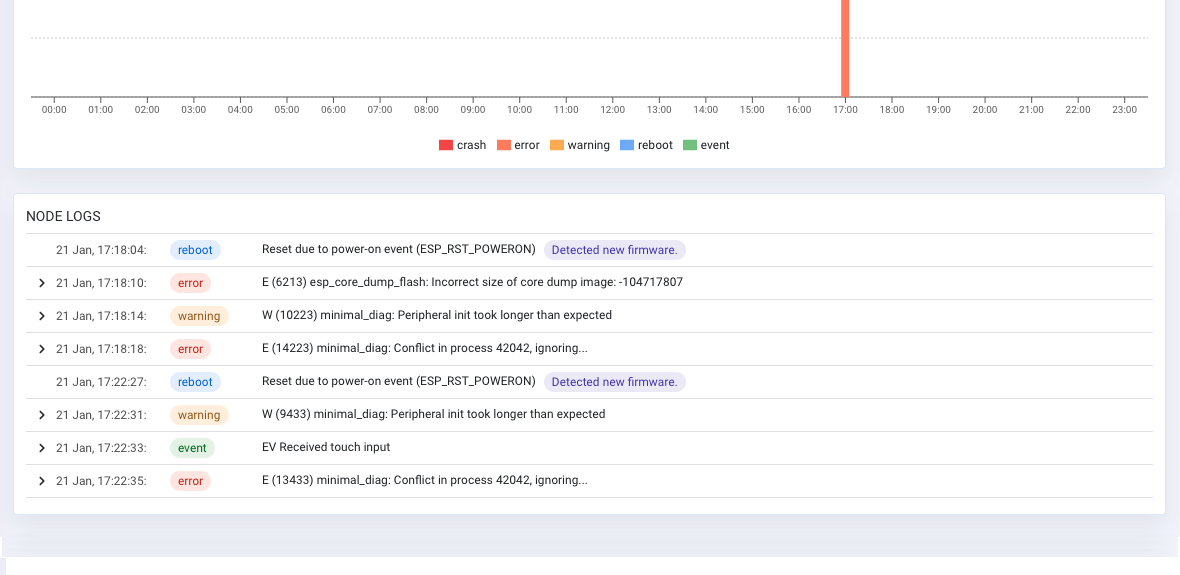
Task: Click the error badge at 17:18:10
Action: 190,283
